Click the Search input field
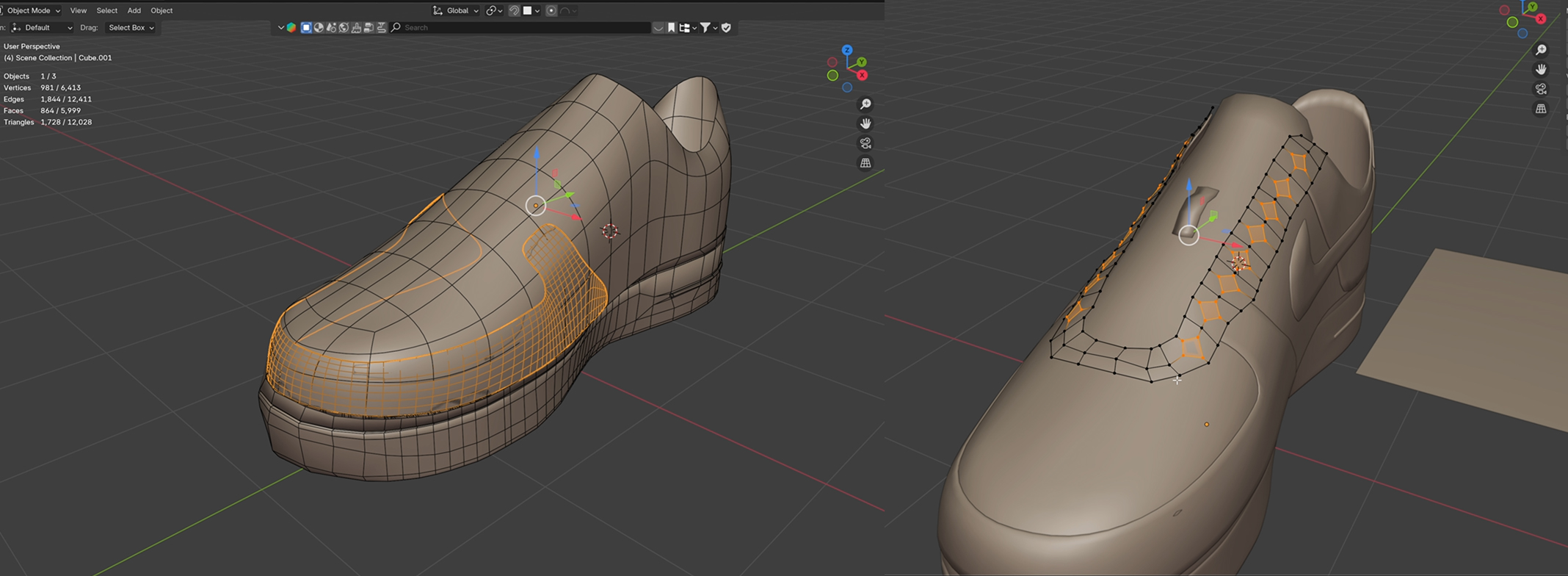 521,28
